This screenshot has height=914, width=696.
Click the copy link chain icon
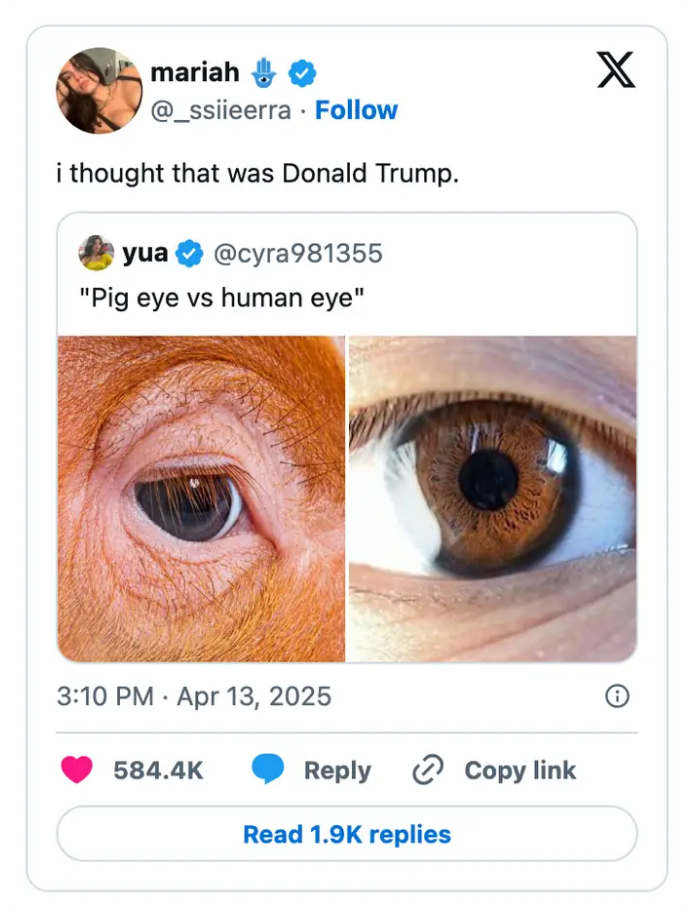pos(429,770)
